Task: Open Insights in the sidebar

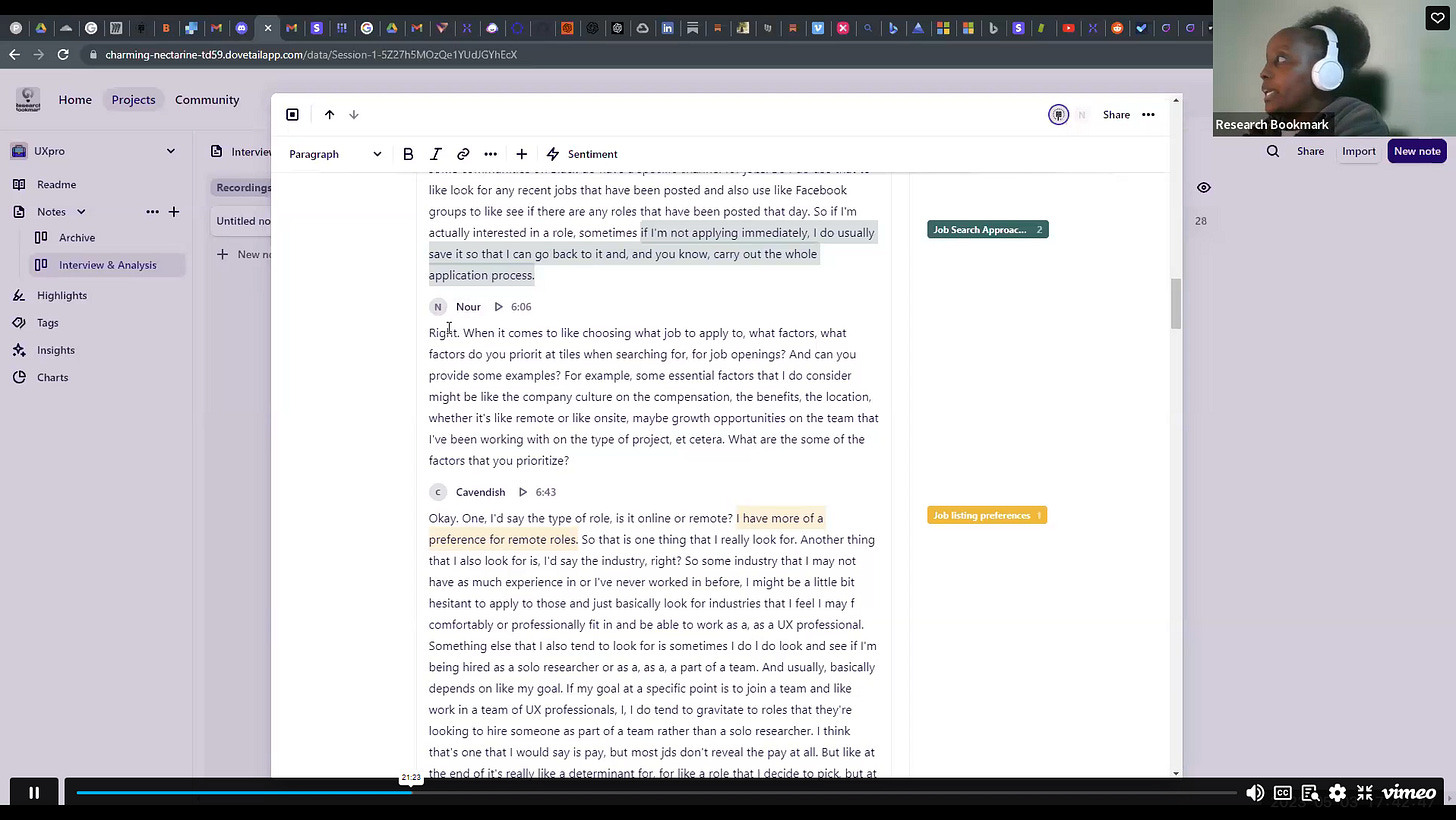Action: pos(56,350)
